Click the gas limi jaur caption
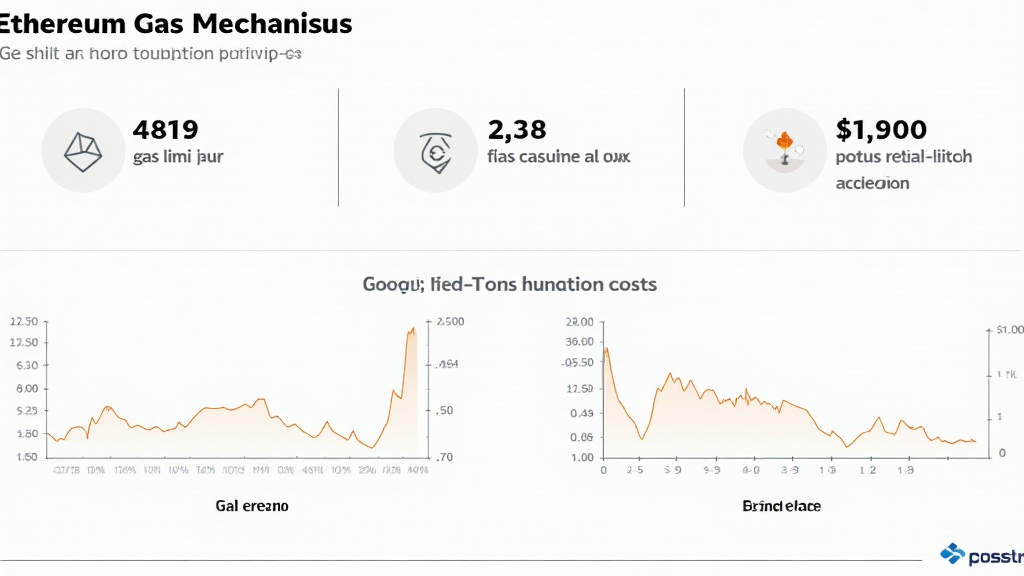1024x576 pixels. click(177, 157)
